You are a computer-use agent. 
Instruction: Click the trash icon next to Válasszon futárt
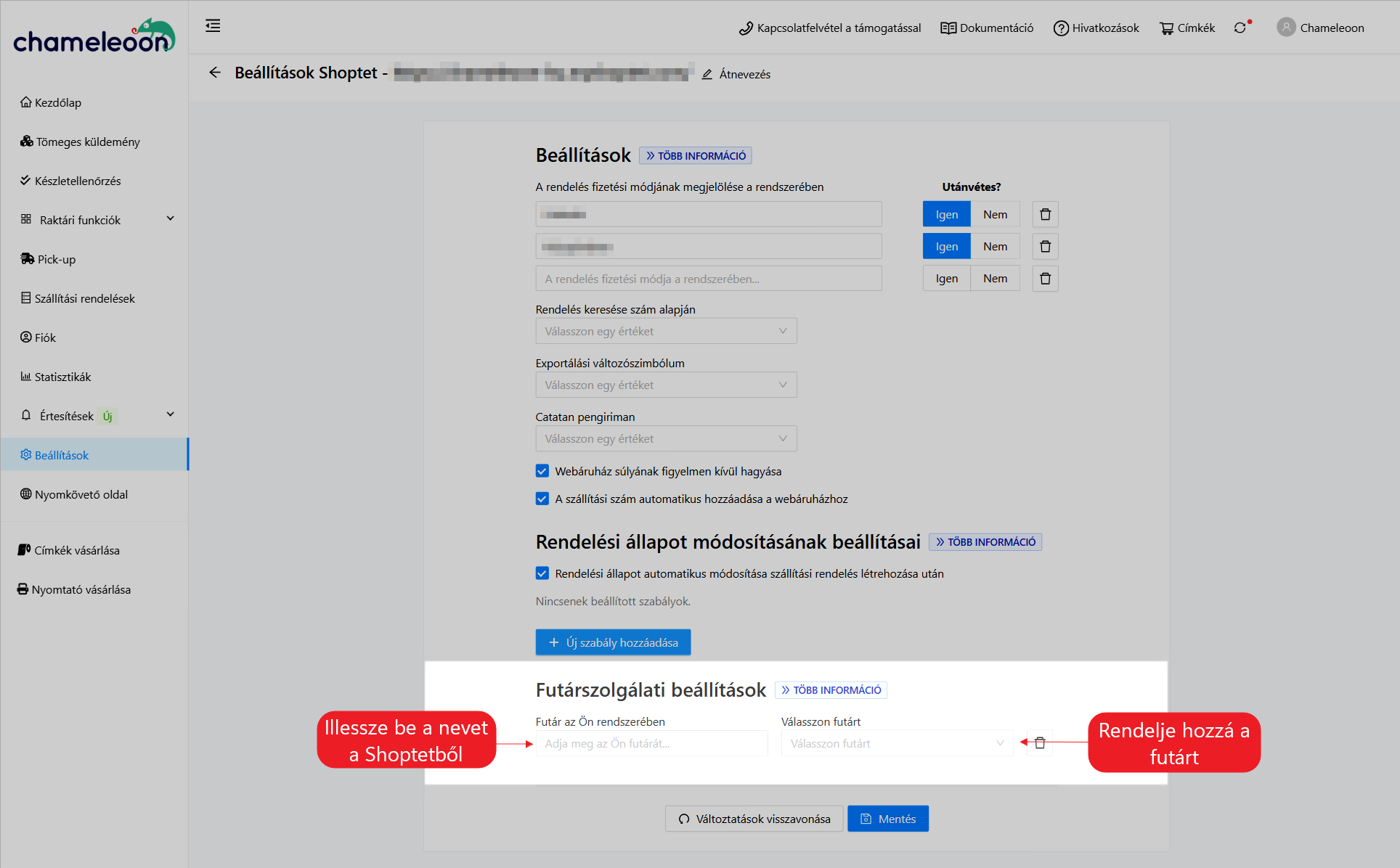[1040, 742]
